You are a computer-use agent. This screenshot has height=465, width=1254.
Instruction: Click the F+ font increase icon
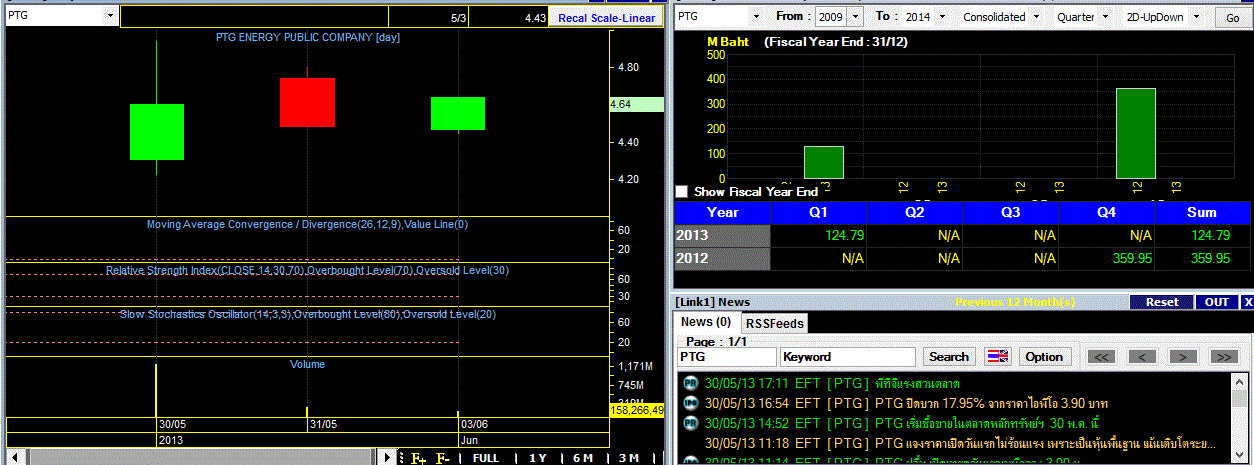pos(418,458)
